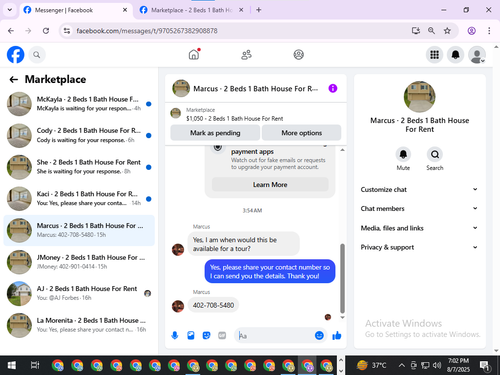Open the $1,050 listing title link
Image resolution: width=500 pixels, height=375 pixels.
point(235,119)
